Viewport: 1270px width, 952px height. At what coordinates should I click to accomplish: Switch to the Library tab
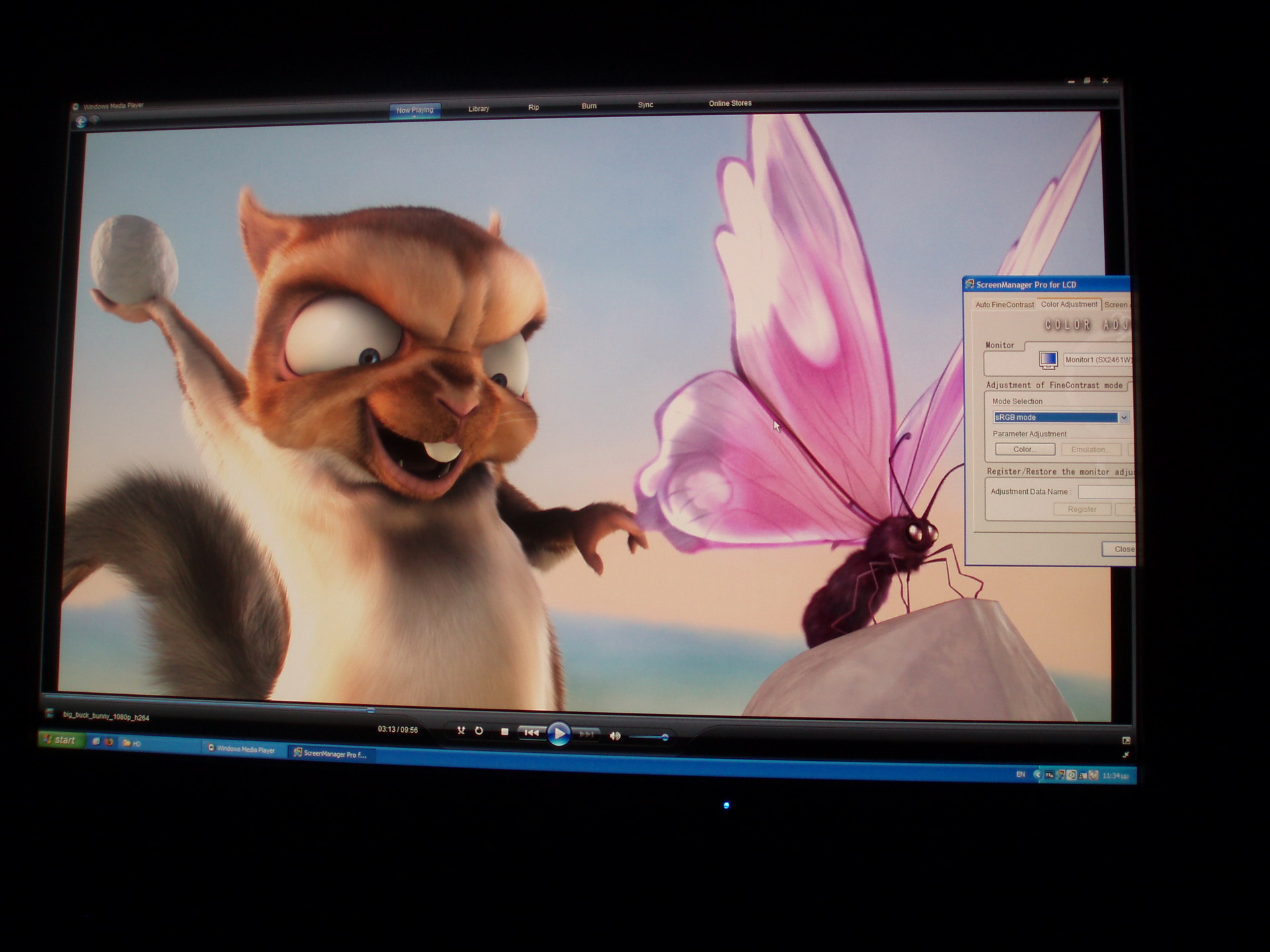[479, 109]
